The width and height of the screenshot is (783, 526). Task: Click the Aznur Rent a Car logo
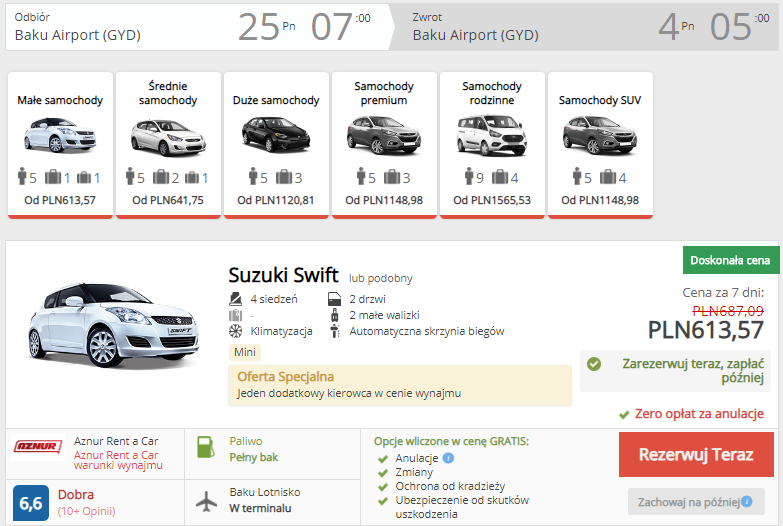point(40,446)
